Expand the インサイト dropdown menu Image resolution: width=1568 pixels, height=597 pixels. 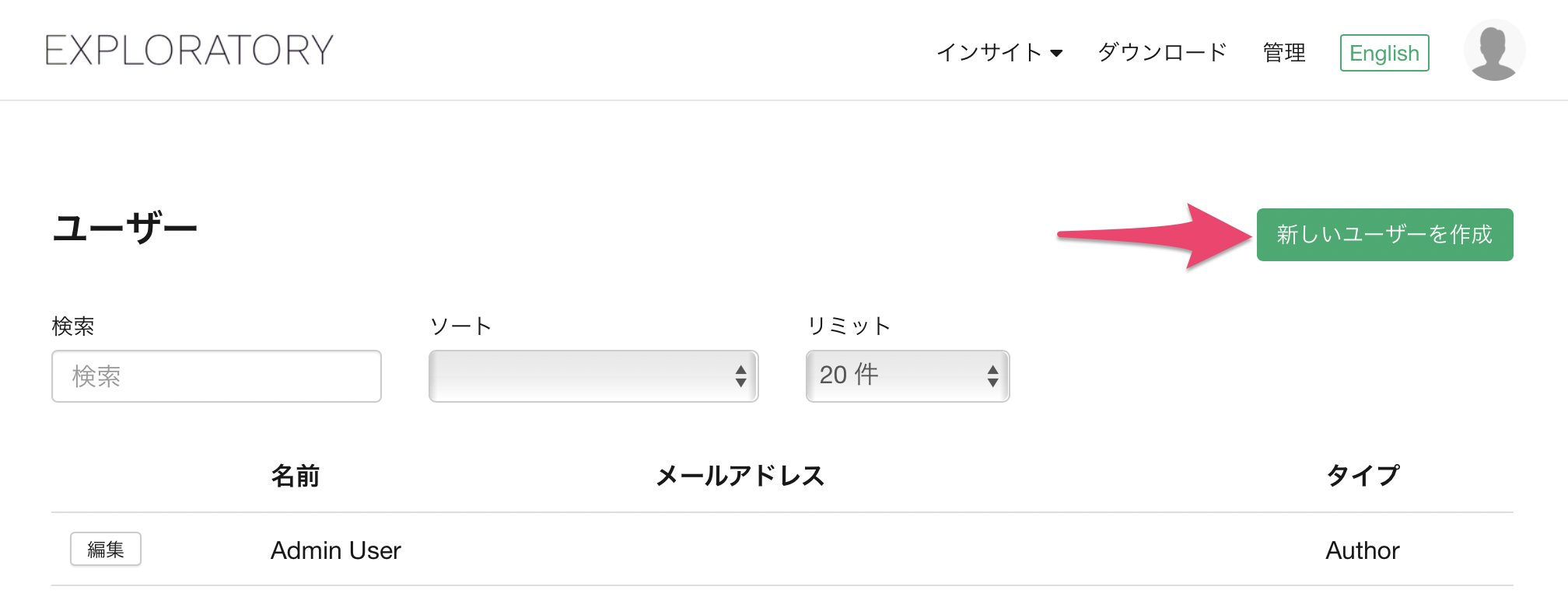click(x=999, y=53)
